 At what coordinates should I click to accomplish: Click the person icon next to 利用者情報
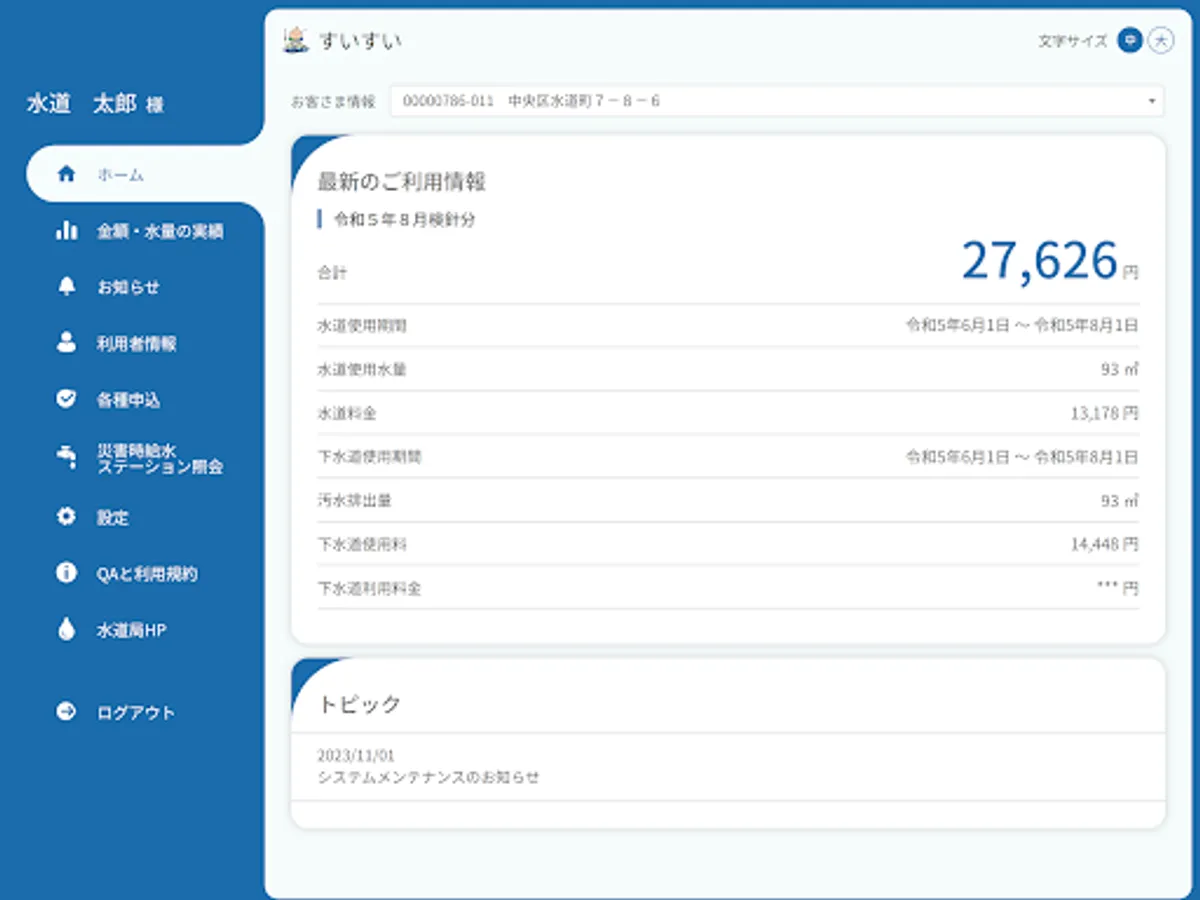pyautogui.click(x=66, y=343)
